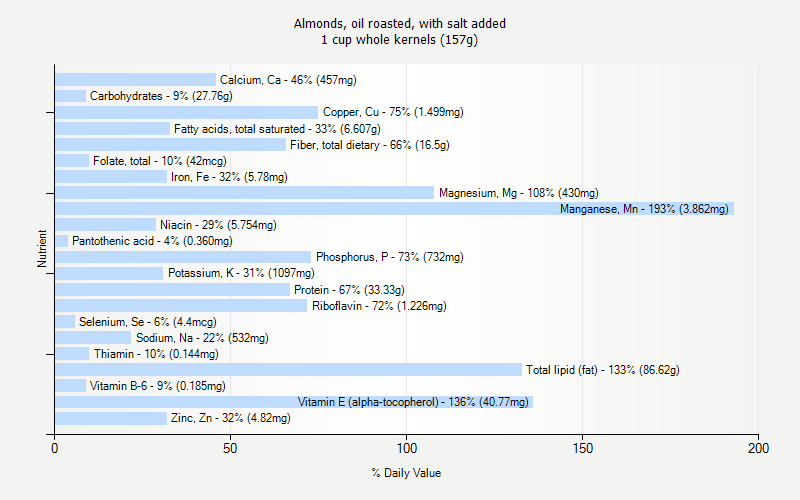Click the Total lipid (fat) bar
This screenshot has width=800, height=500.
pyautogui.click(x=288, y=370)
